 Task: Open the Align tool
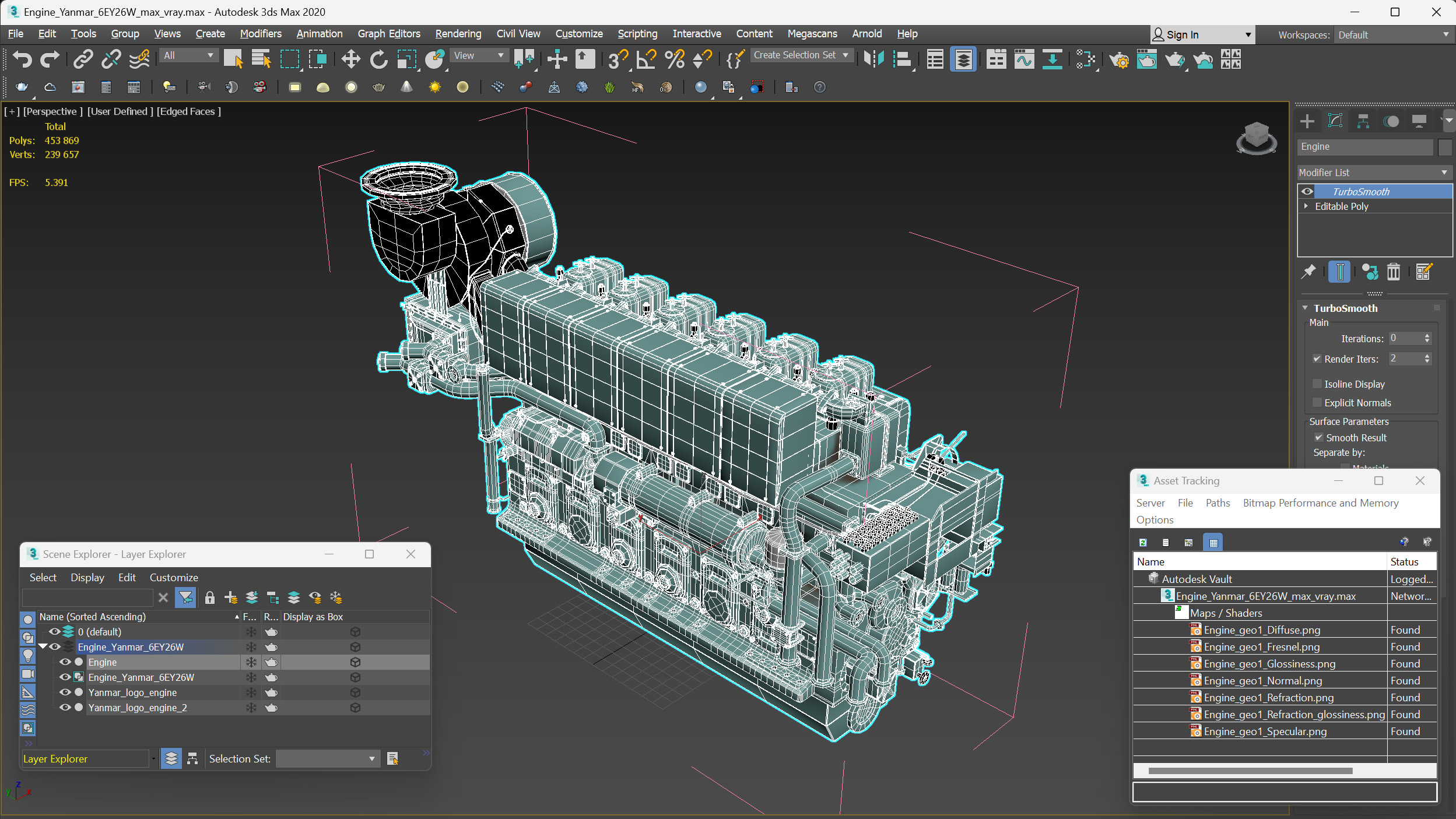click(x=902, y=59)
